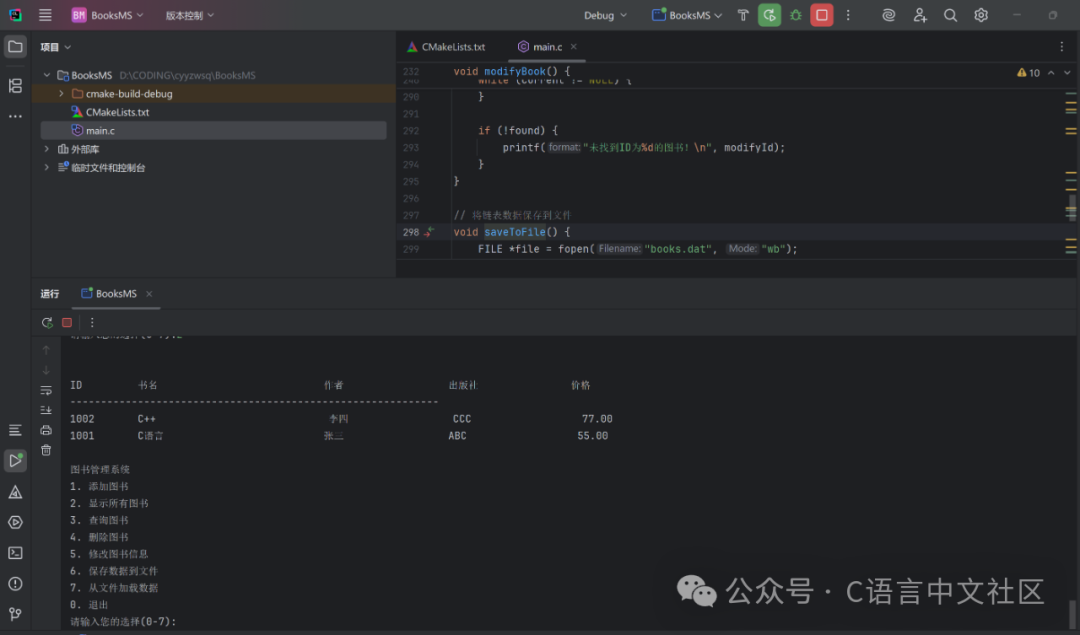Collapse the BooksMS root project node
1080x635 pixels.
[x=47, y=75]
